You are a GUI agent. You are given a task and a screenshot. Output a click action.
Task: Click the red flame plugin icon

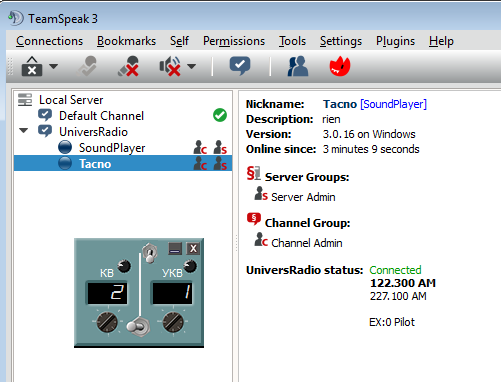pyautogui.click(x=340, y=66)
